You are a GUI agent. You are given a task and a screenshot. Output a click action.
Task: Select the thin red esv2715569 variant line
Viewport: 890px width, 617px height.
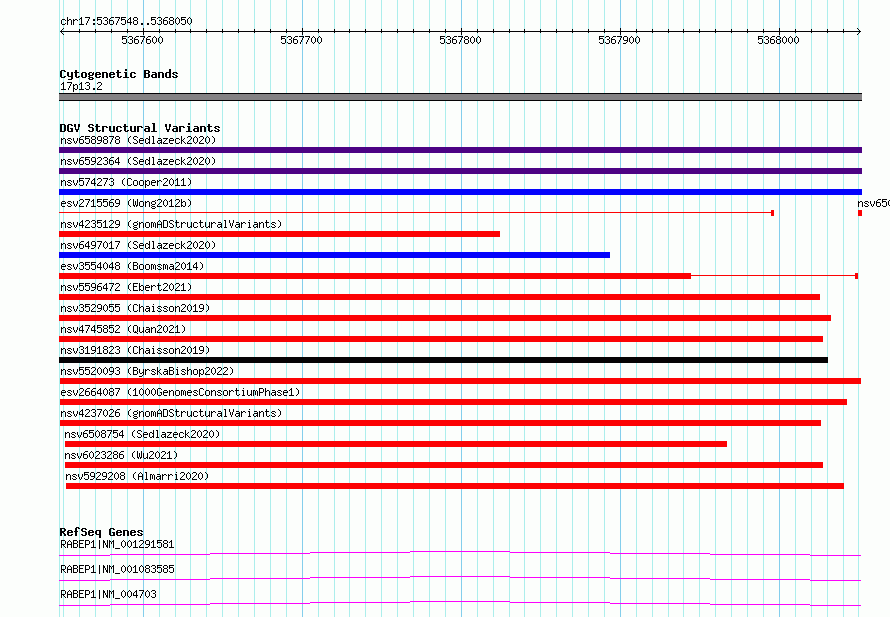pos(417,213)
